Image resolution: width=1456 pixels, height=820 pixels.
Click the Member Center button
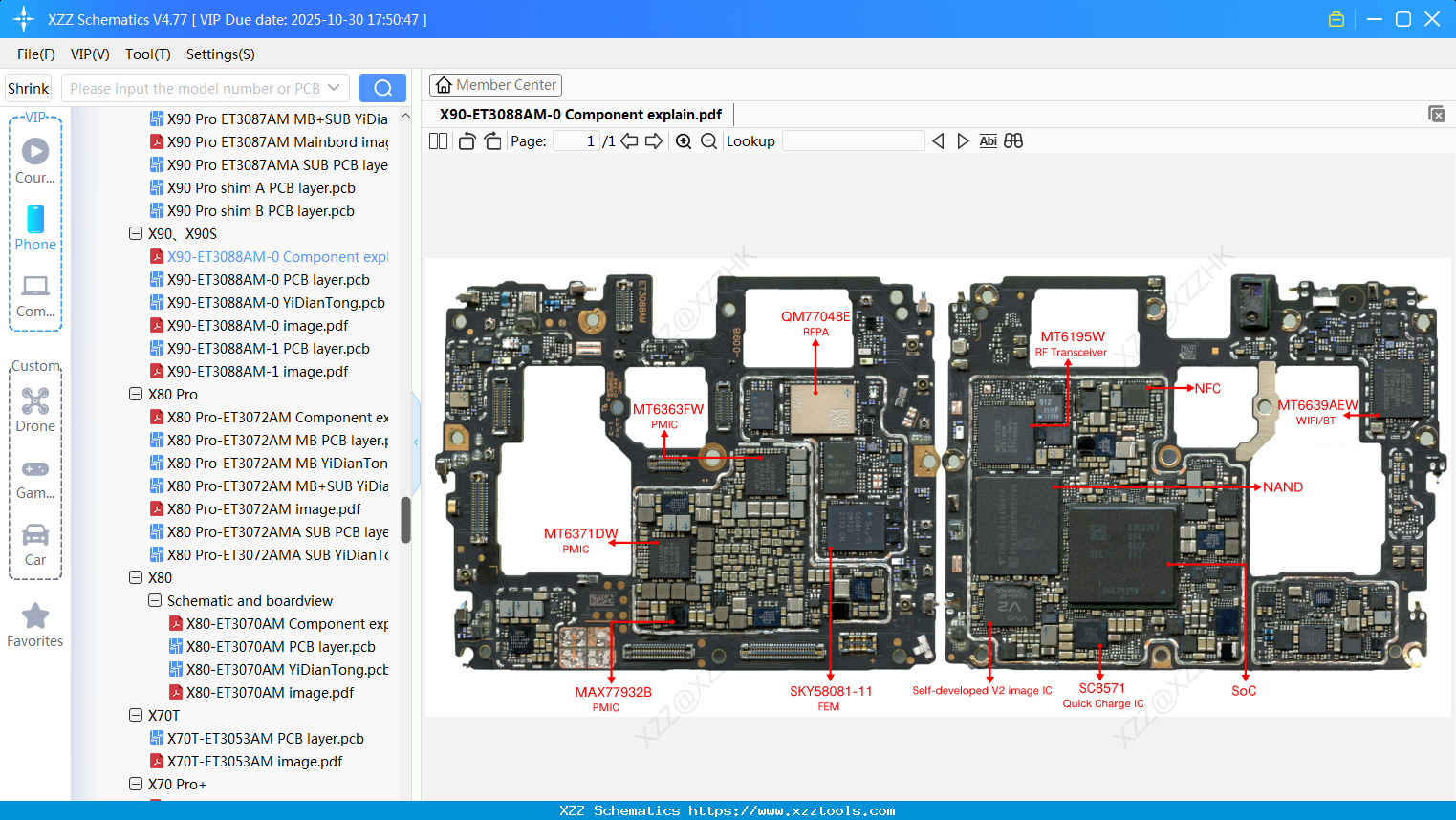[495, 85]
